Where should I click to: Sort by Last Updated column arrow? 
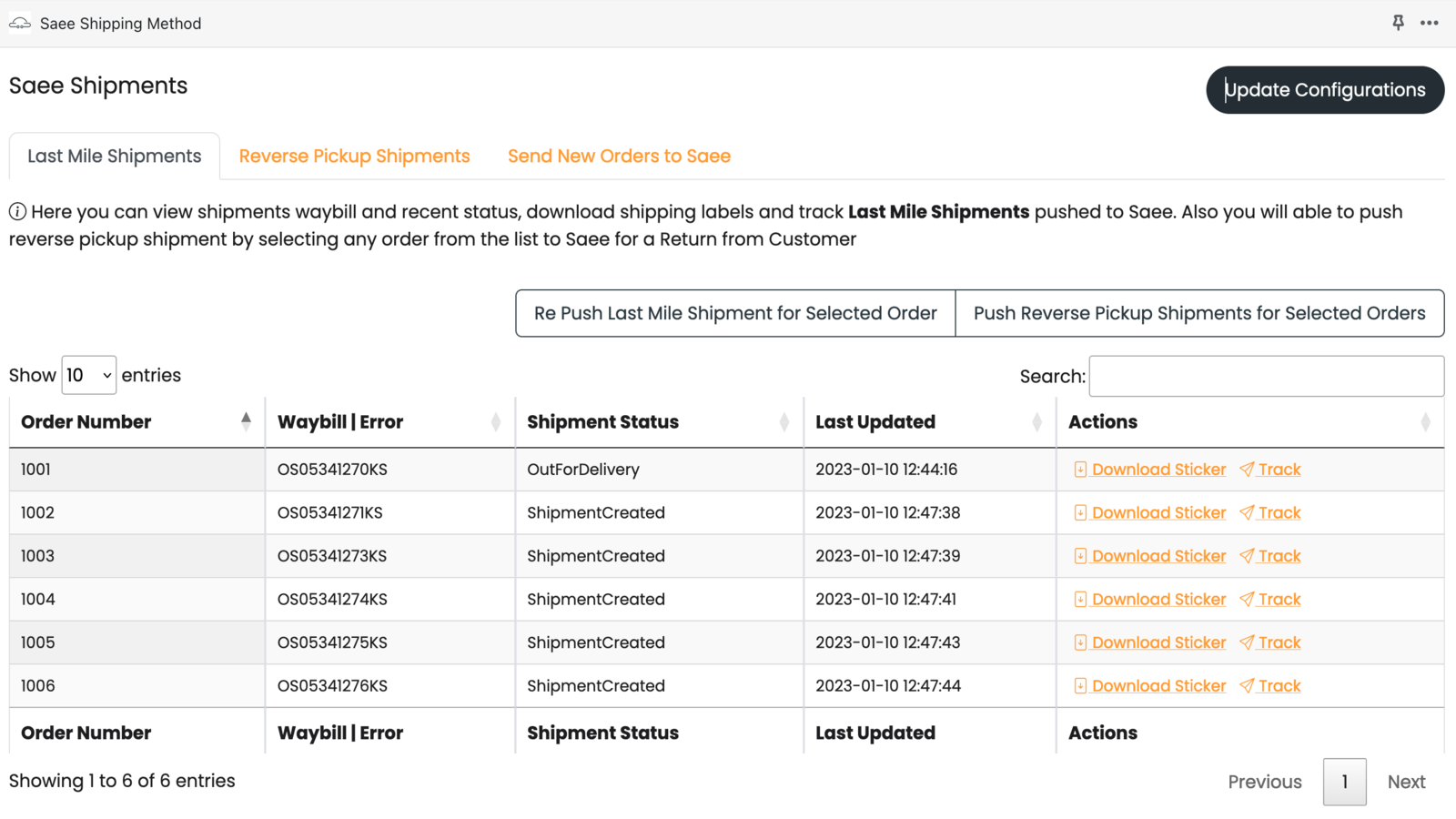(x=1036, y=421)
